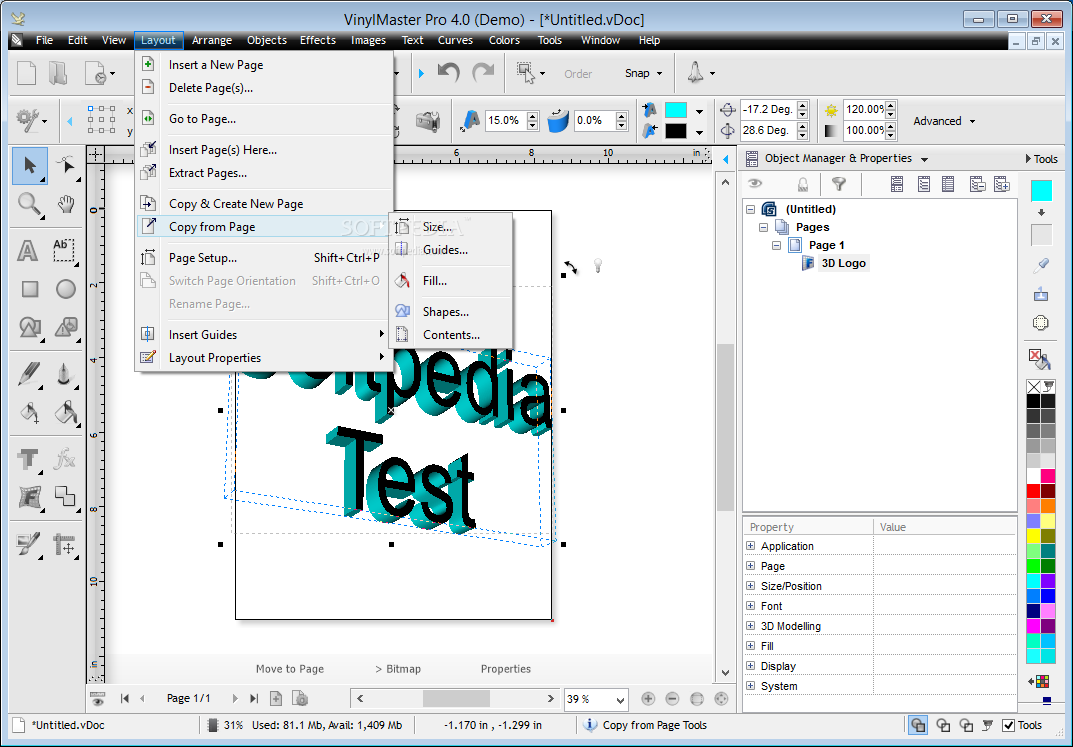Select the arrow Selection tool
The width and height of the screenshot is (1073, 747).
click(29, 166)
